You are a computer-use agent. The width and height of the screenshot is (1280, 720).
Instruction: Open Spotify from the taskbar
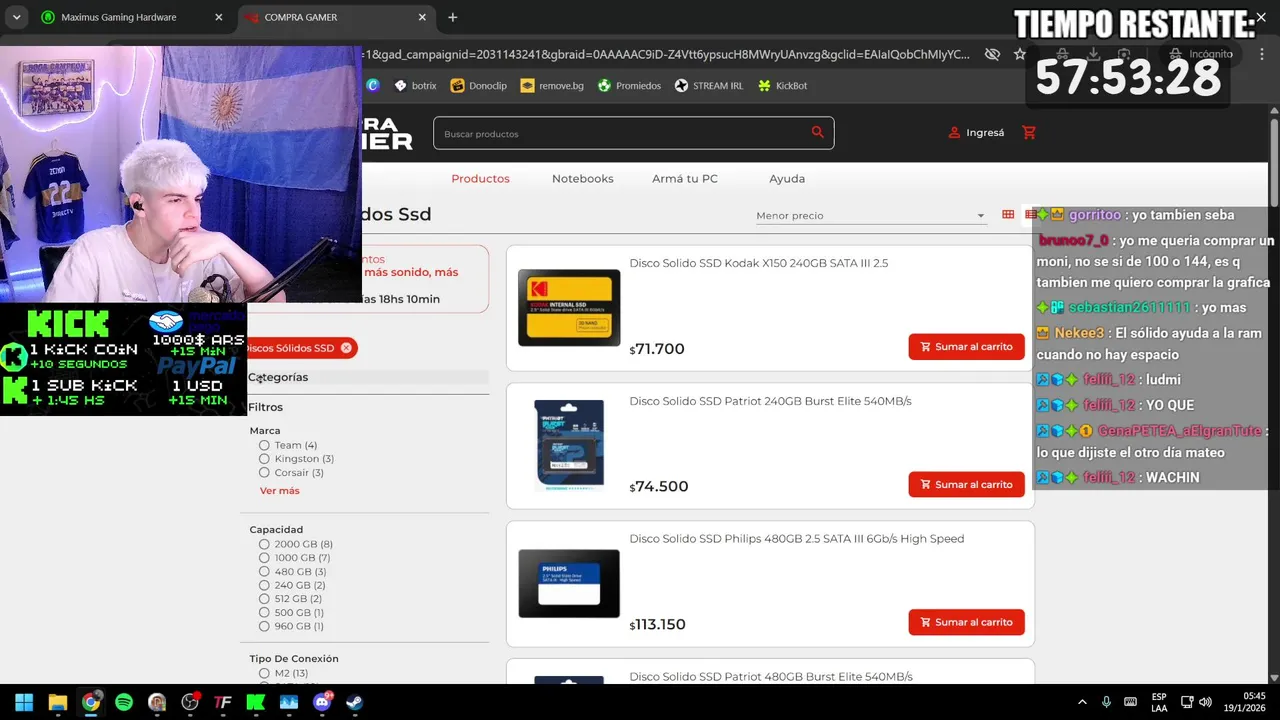(124, 702)
